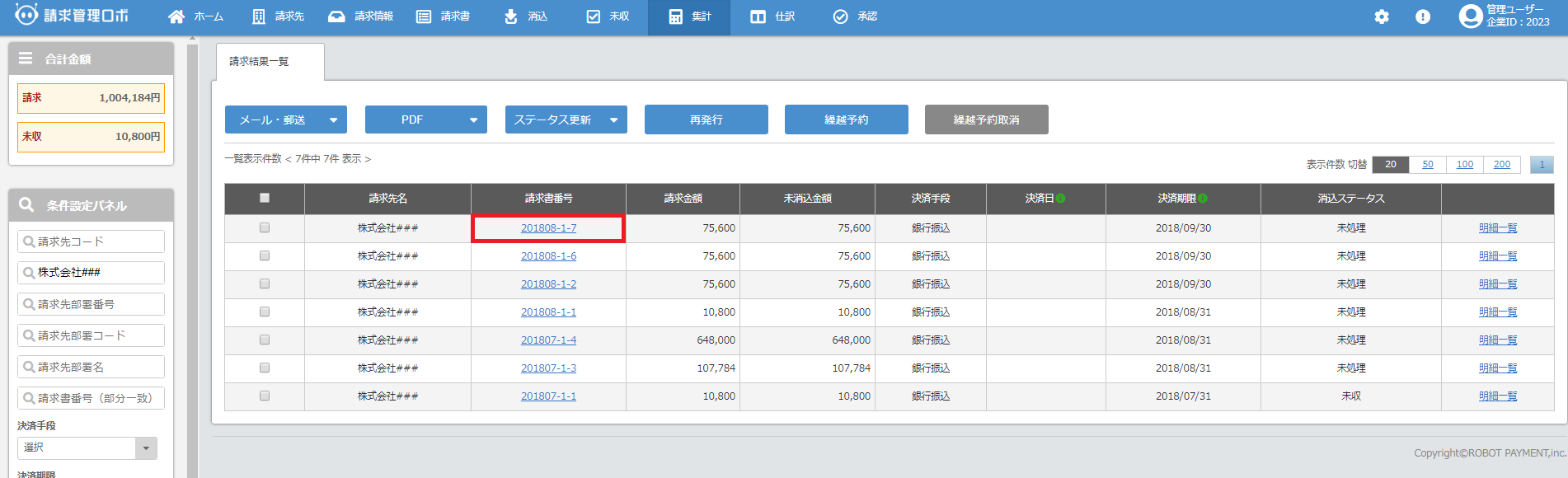Open the 消込 menu in navigation bar
Image resolution: width=1568 pixels, height=478 pixels.
point(526,16)
